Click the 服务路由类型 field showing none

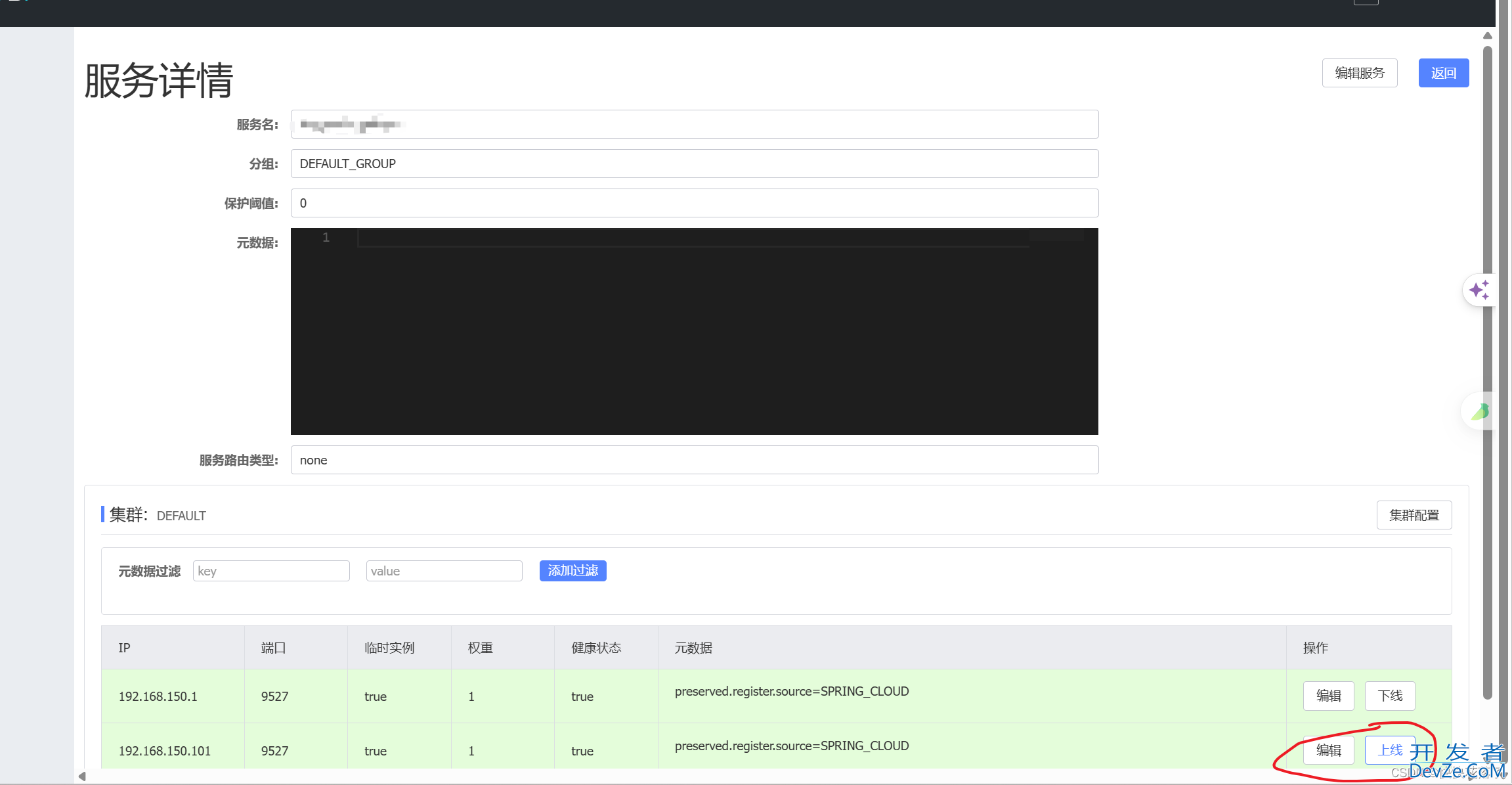694,460
